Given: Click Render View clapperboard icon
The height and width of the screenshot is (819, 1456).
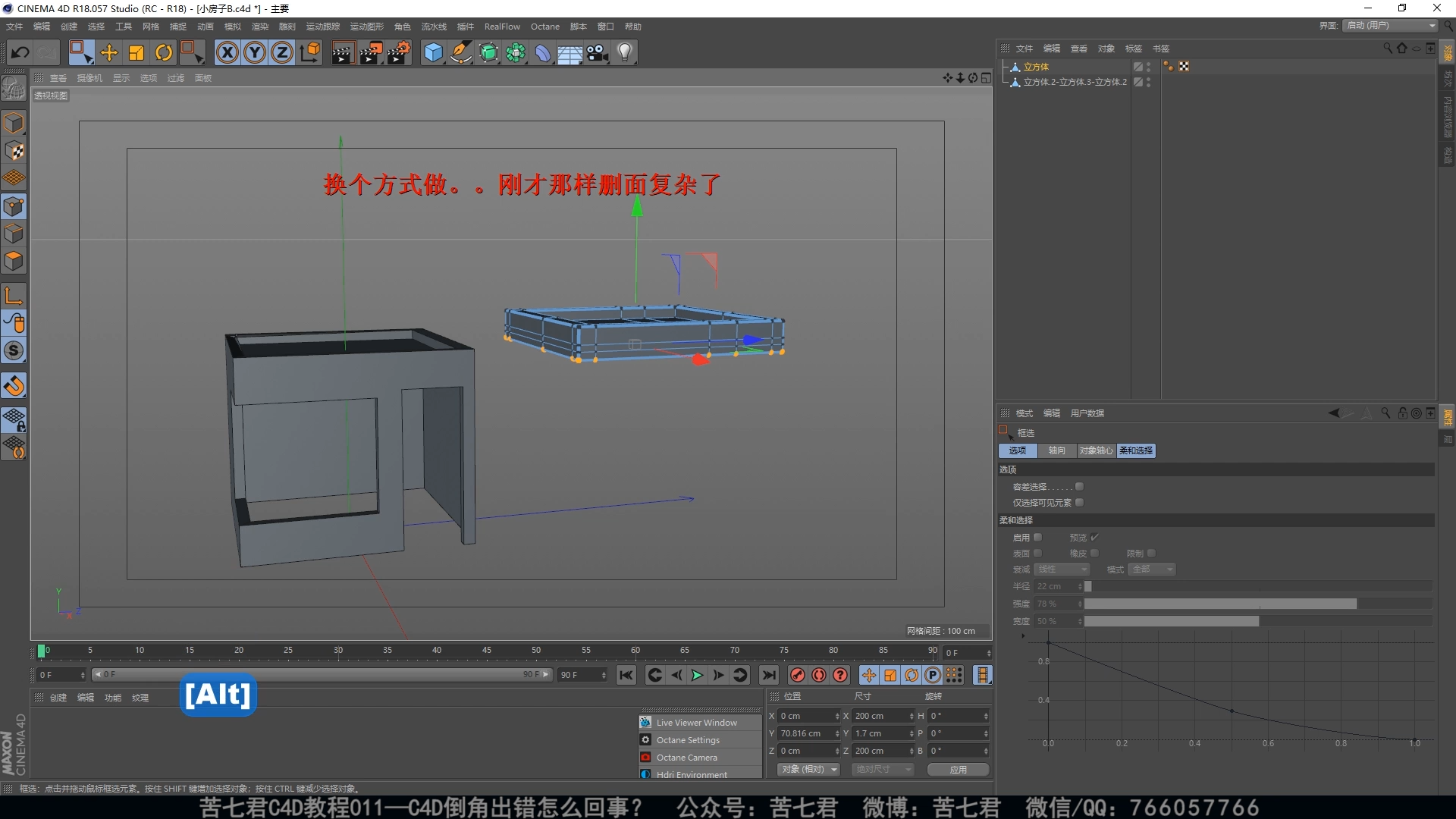Looking at the screenshot, I should (343, 52).
